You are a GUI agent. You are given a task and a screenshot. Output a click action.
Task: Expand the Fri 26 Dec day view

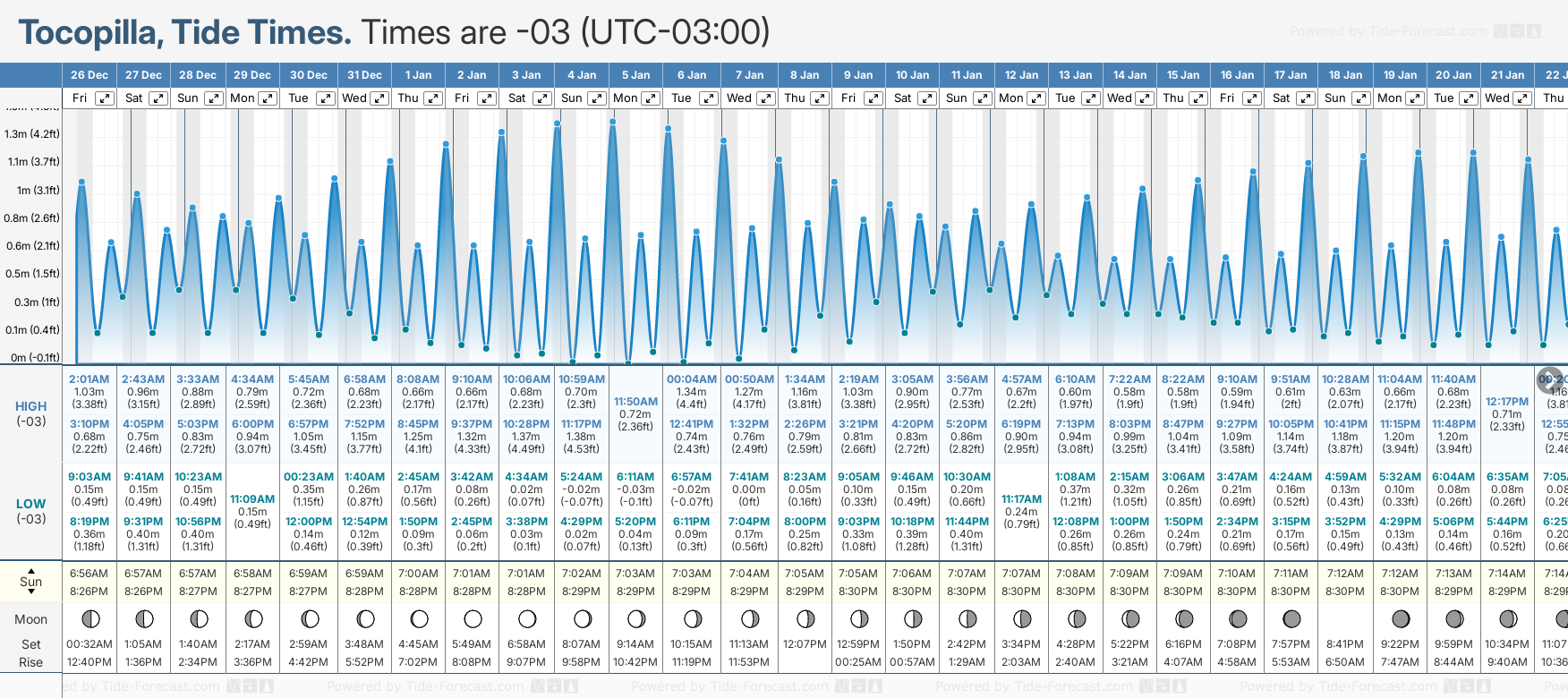[x=105, y=98]
